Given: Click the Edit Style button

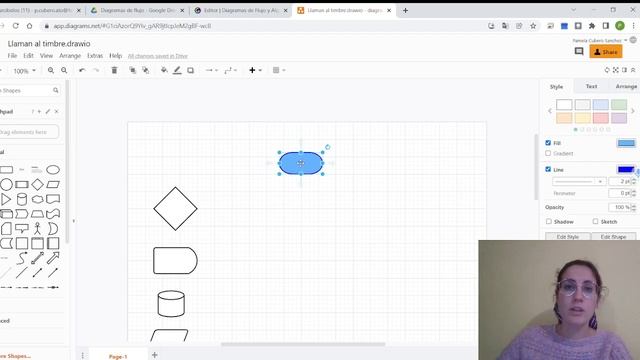Looking at the screenshot, I should coord(568,237).
